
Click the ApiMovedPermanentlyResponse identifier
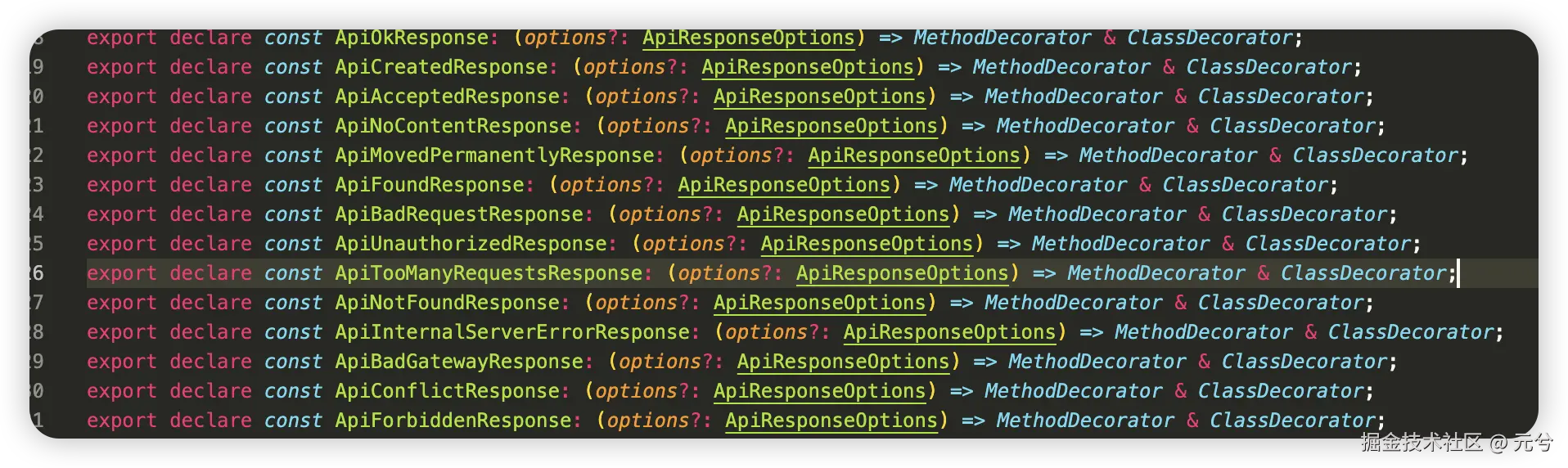[494, 155]
